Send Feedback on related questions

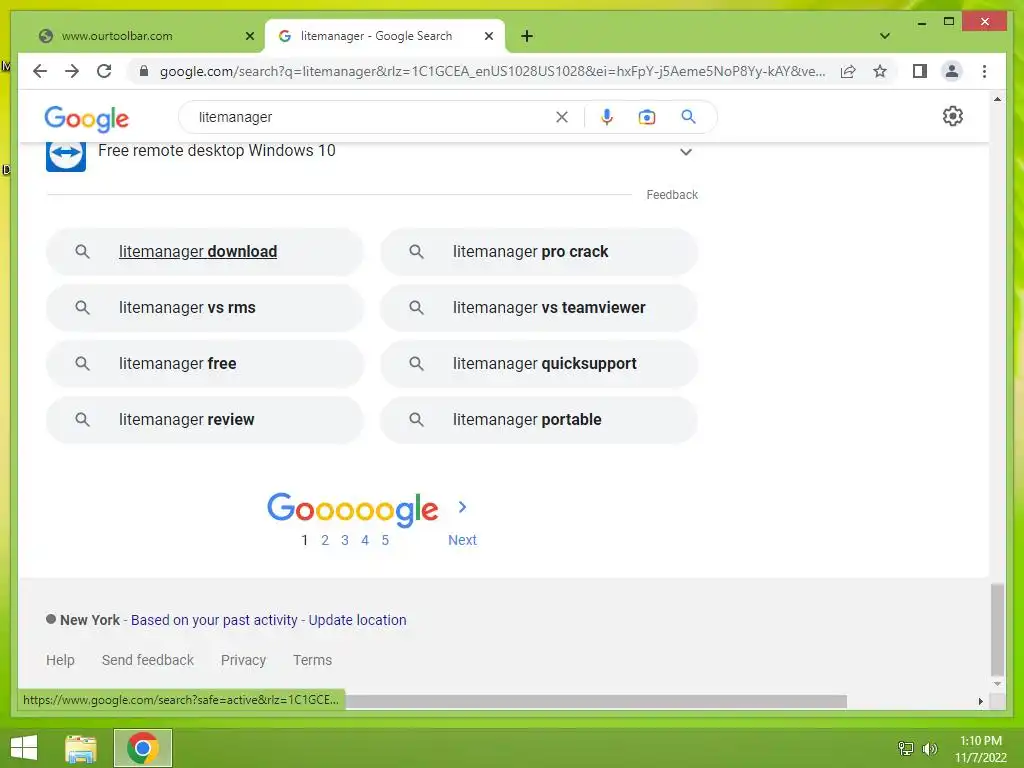671,195
